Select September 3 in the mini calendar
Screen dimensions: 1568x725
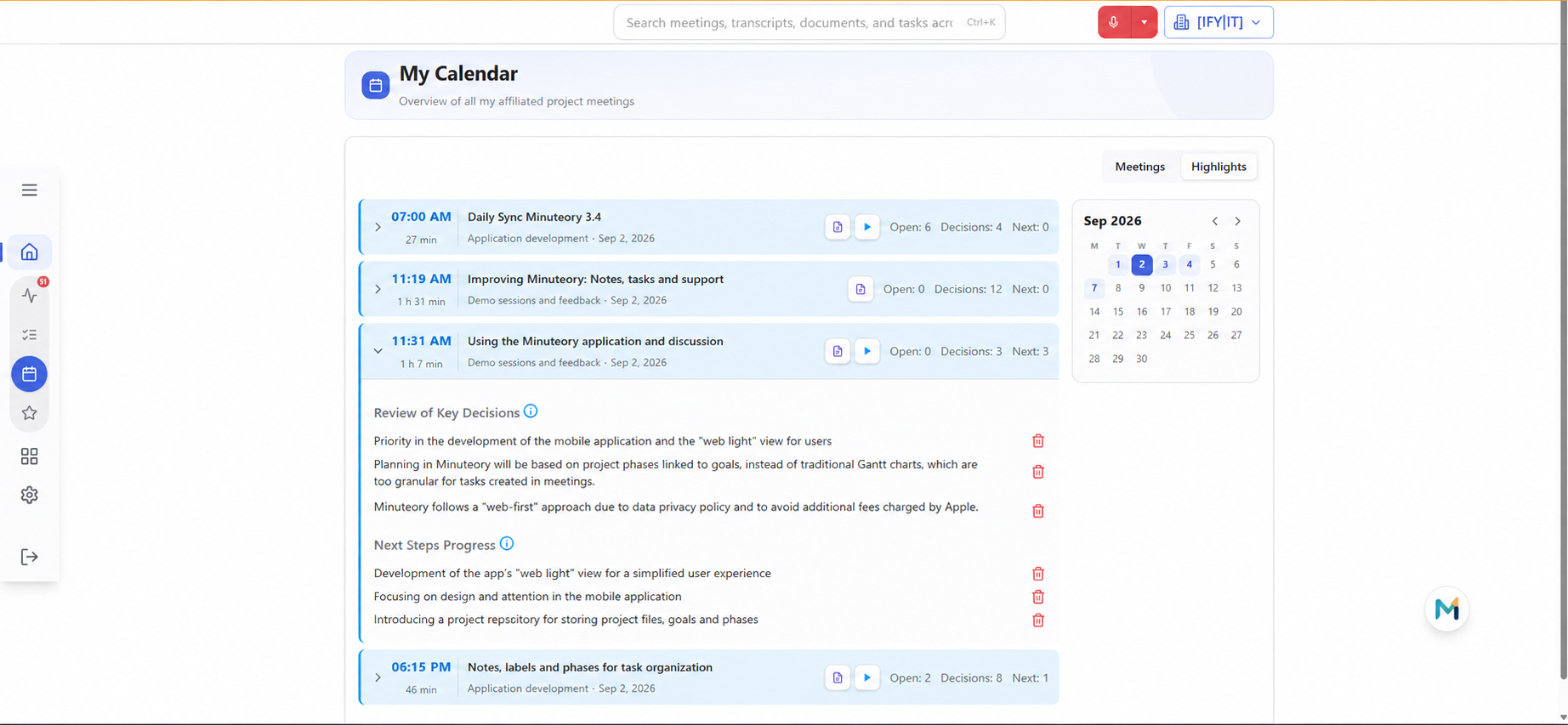point(1166,264)
